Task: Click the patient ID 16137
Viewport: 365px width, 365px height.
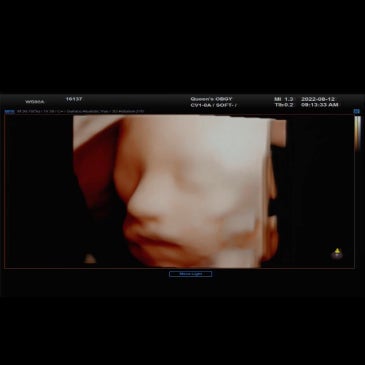Action: tap(74, 99)
